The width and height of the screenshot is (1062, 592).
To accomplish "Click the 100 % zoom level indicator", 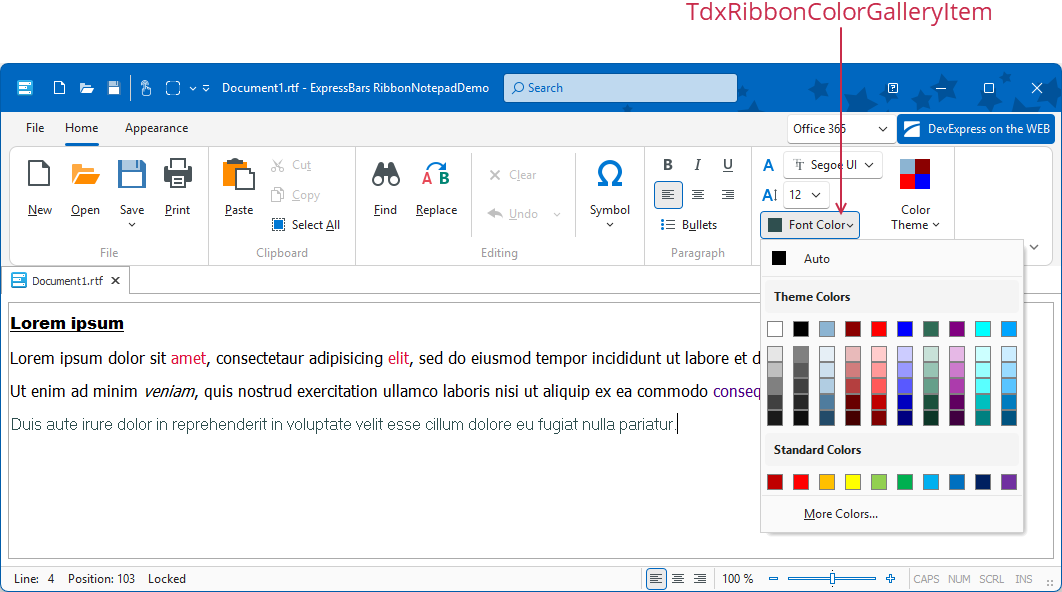I will 738,578.
